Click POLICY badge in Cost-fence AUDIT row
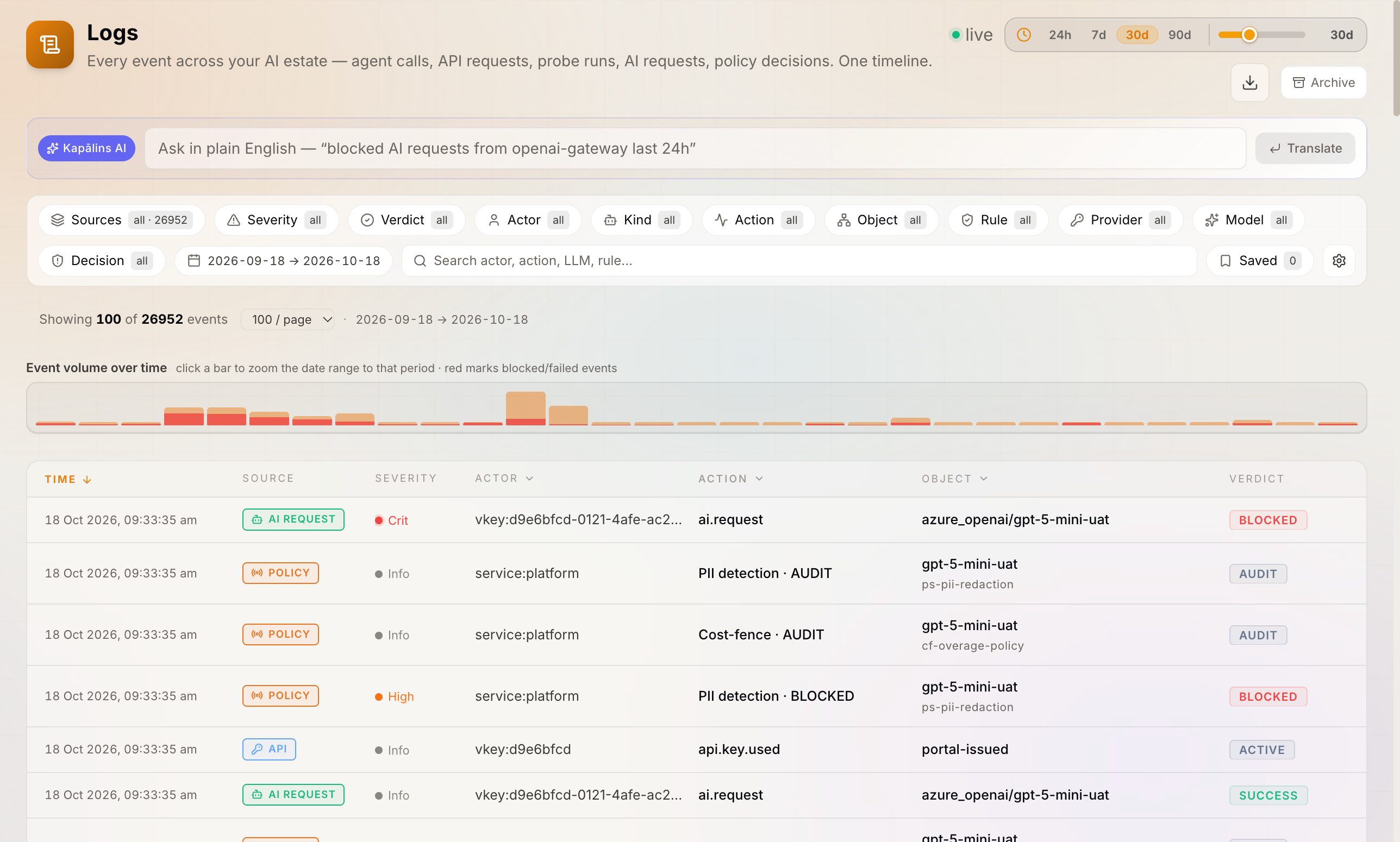This screenshot has height=842, width=1400. click(x=280, y=634)
